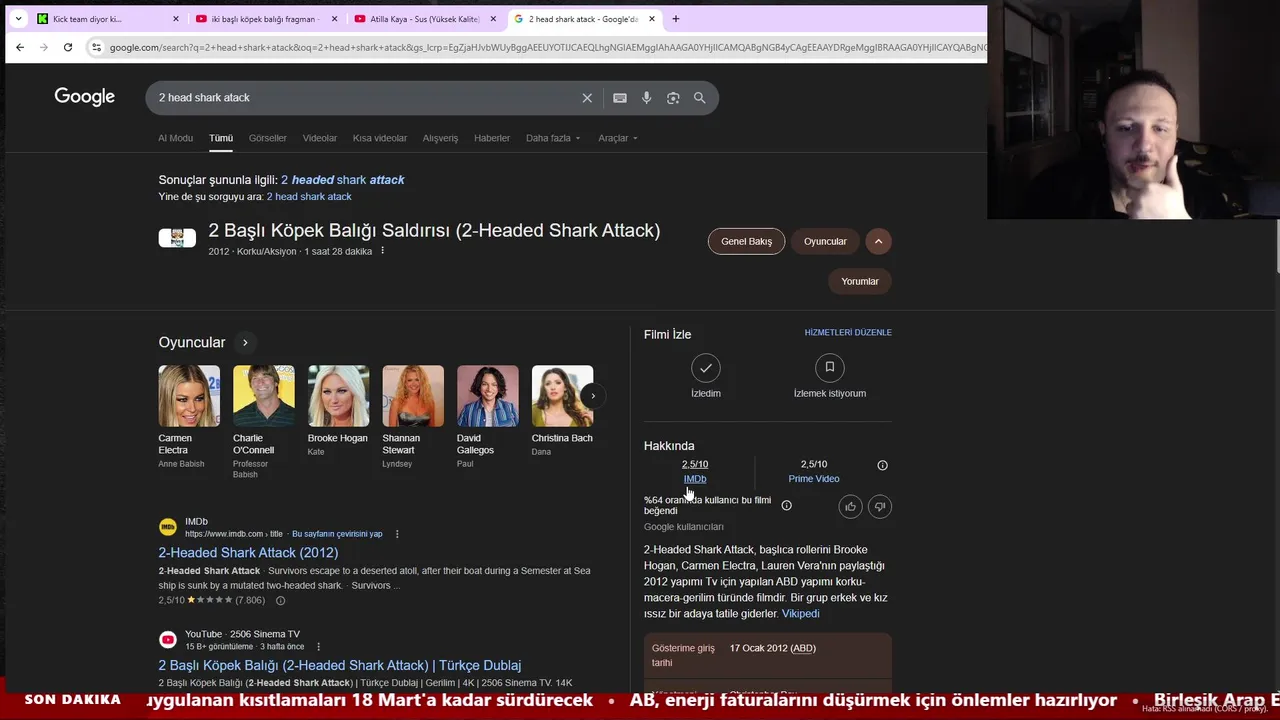The image size is (1280, 720).
Task: Click the search query input field
Action: [365, 98]
